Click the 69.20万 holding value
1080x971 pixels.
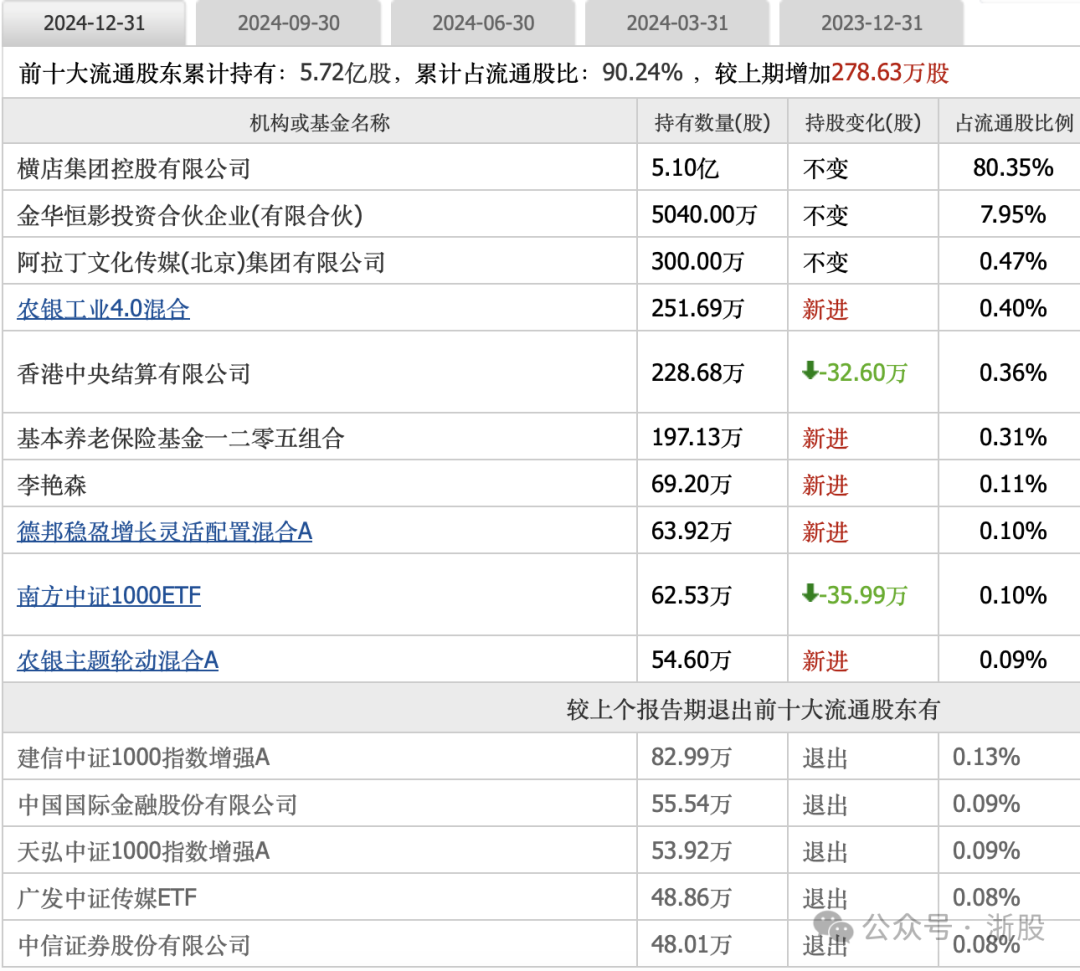click(x=691, y=485)
